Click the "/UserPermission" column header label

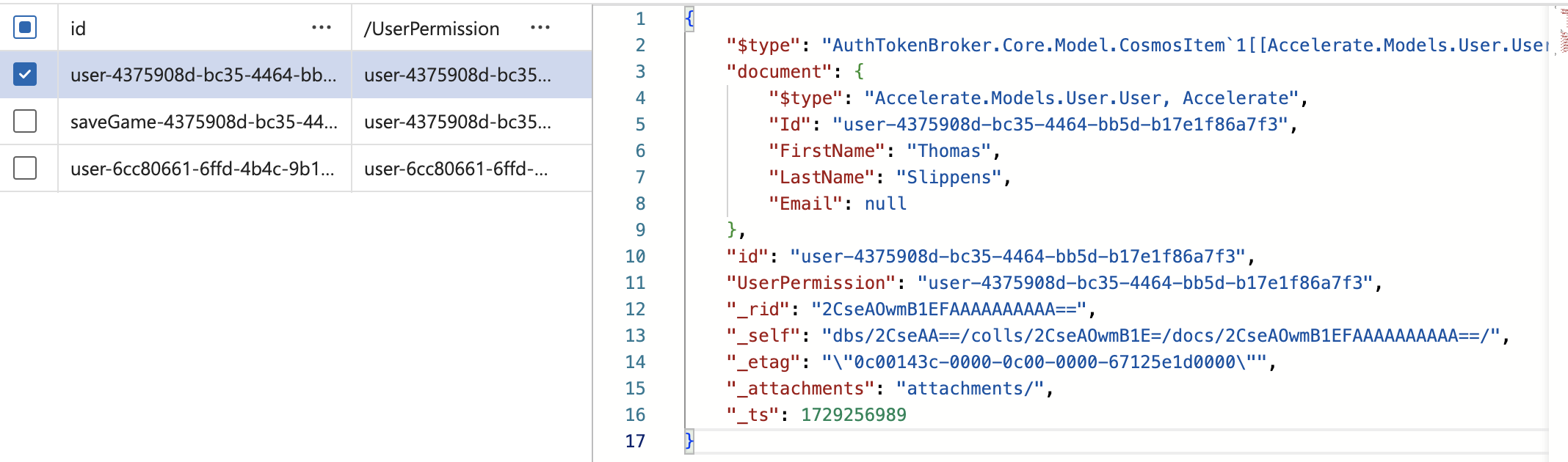point(432,29)
